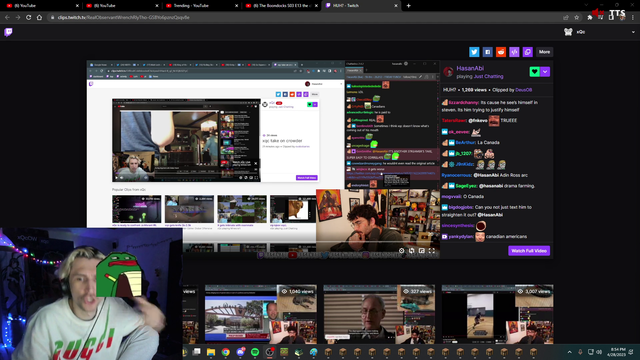
Task: Switch to The Boondocks S03 E13 tab
Action: click(x=281, y=6)
